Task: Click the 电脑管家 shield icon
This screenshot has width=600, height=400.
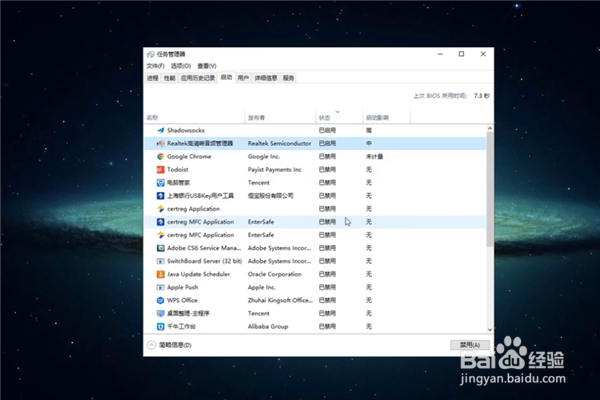Action: tap(161, 183)
